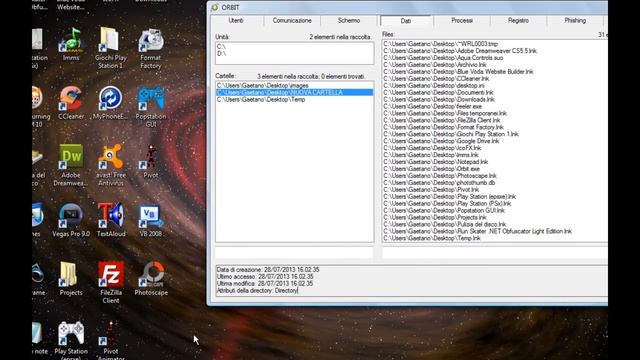Select IcoFX.lnk file entry

pos(432,148)
